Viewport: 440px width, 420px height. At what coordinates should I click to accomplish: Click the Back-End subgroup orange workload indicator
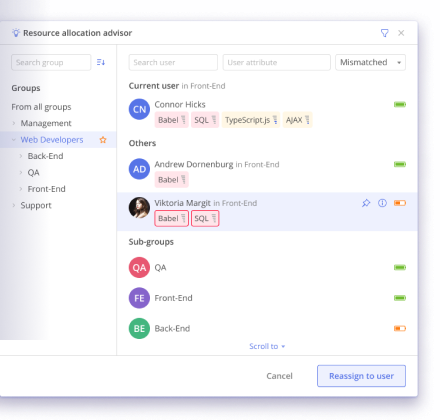400,329
